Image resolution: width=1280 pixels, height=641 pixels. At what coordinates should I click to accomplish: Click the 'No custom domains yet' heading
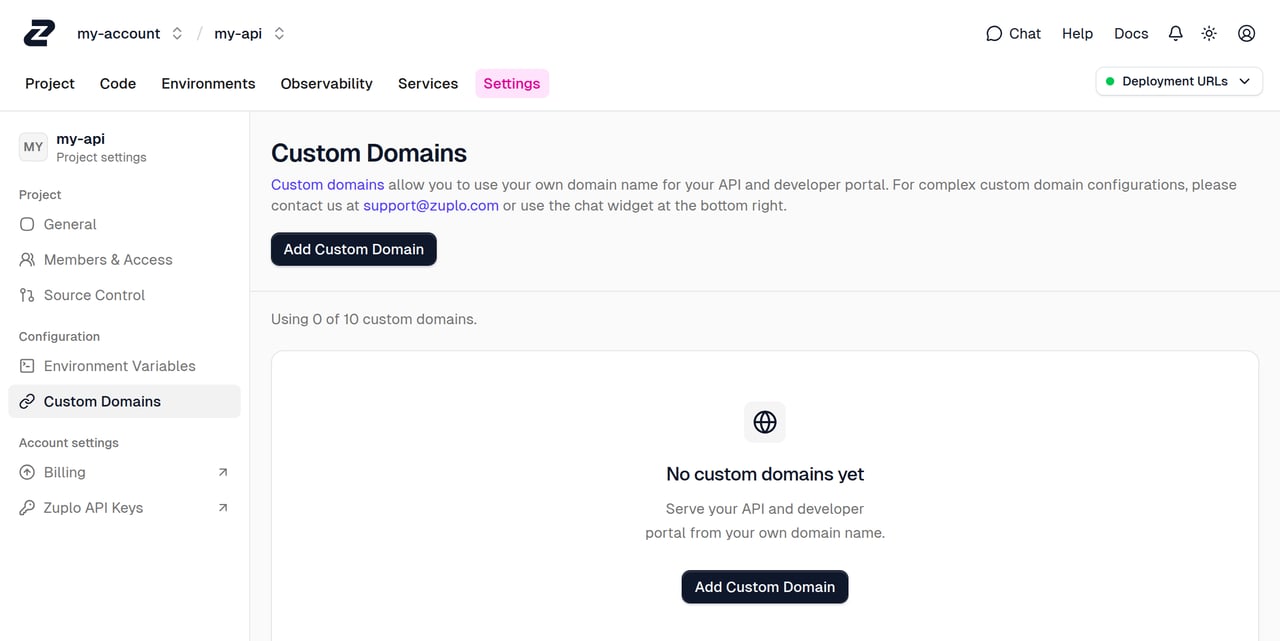point(765,474)
